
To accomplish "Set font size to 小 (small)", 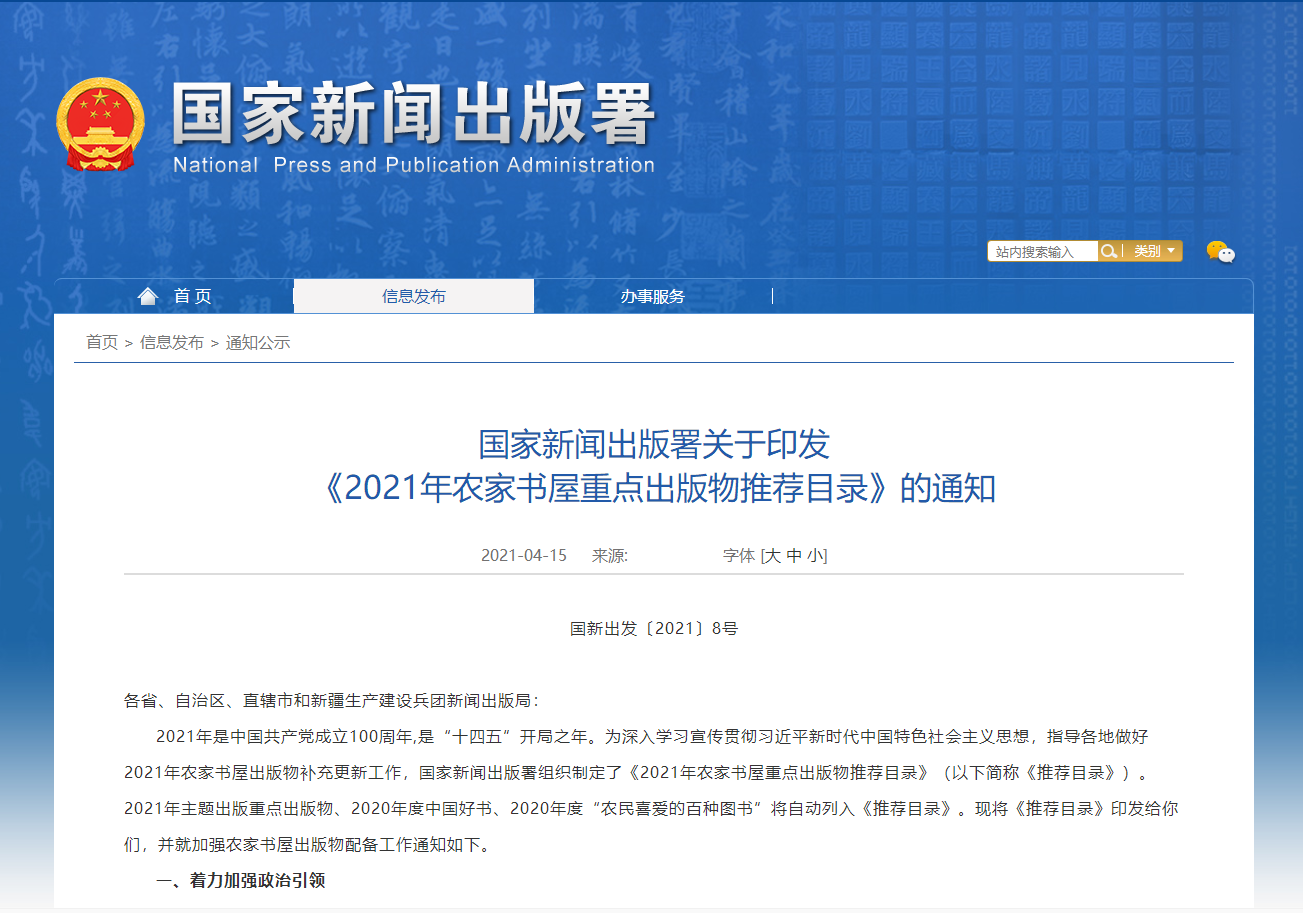I will [x=816, y=556].
